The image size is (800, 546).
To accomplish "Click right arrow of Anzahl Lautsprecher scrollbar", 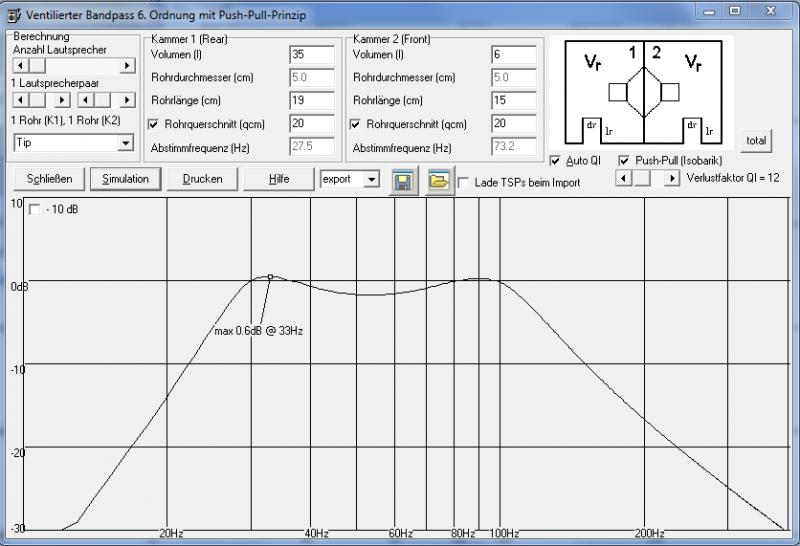I will [127, 66].
